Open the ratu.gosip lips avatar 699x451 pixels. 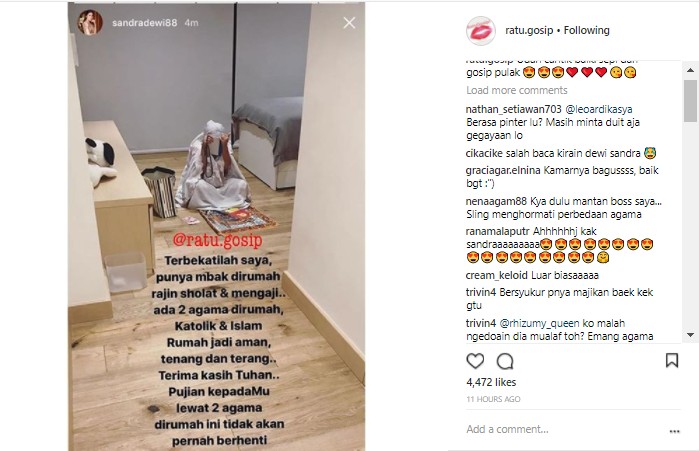coord(481,31)
